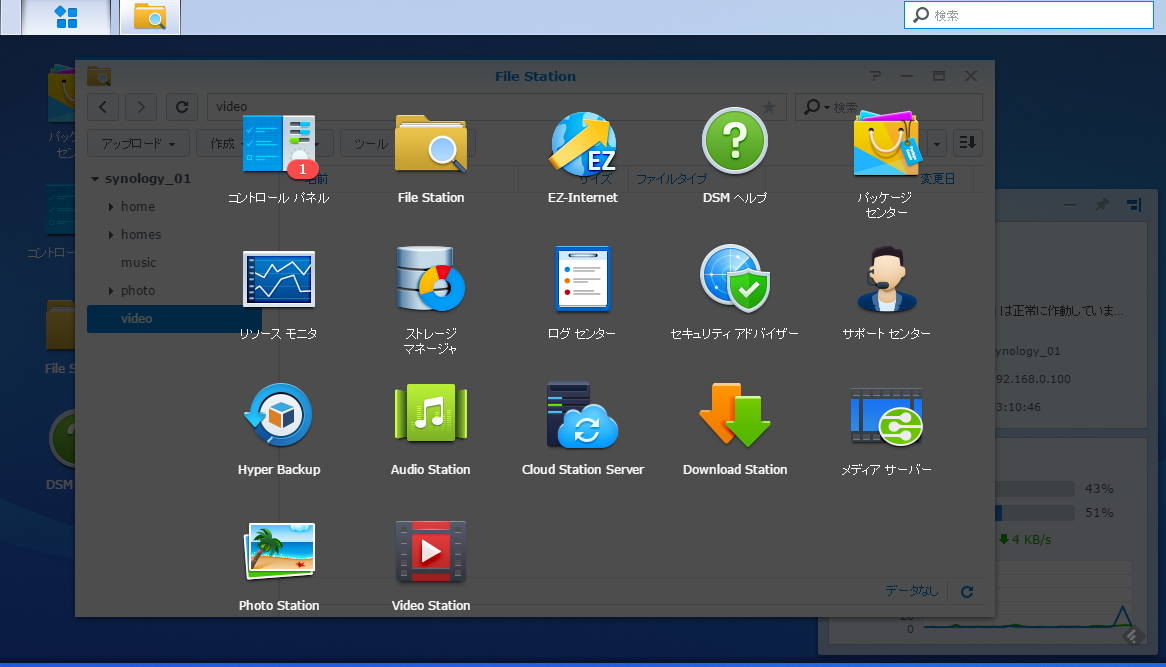
Task: Launch Cloud Station Server
Action: tap(583, 415)
